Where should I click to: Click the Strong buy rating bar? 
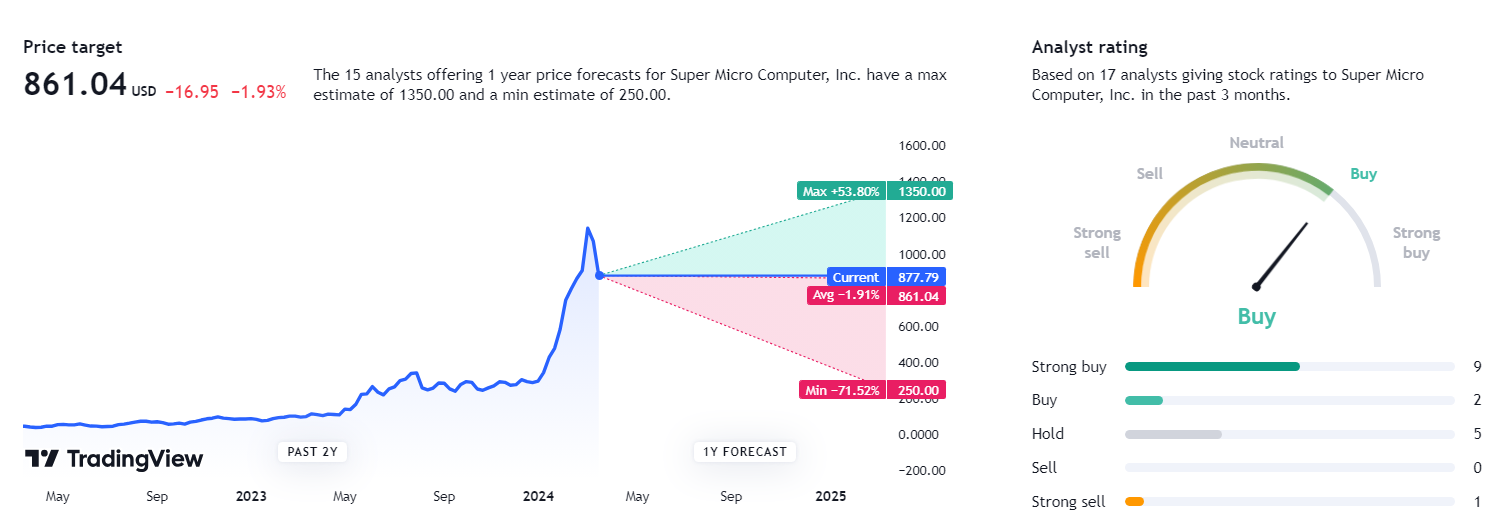[1289, 367]
